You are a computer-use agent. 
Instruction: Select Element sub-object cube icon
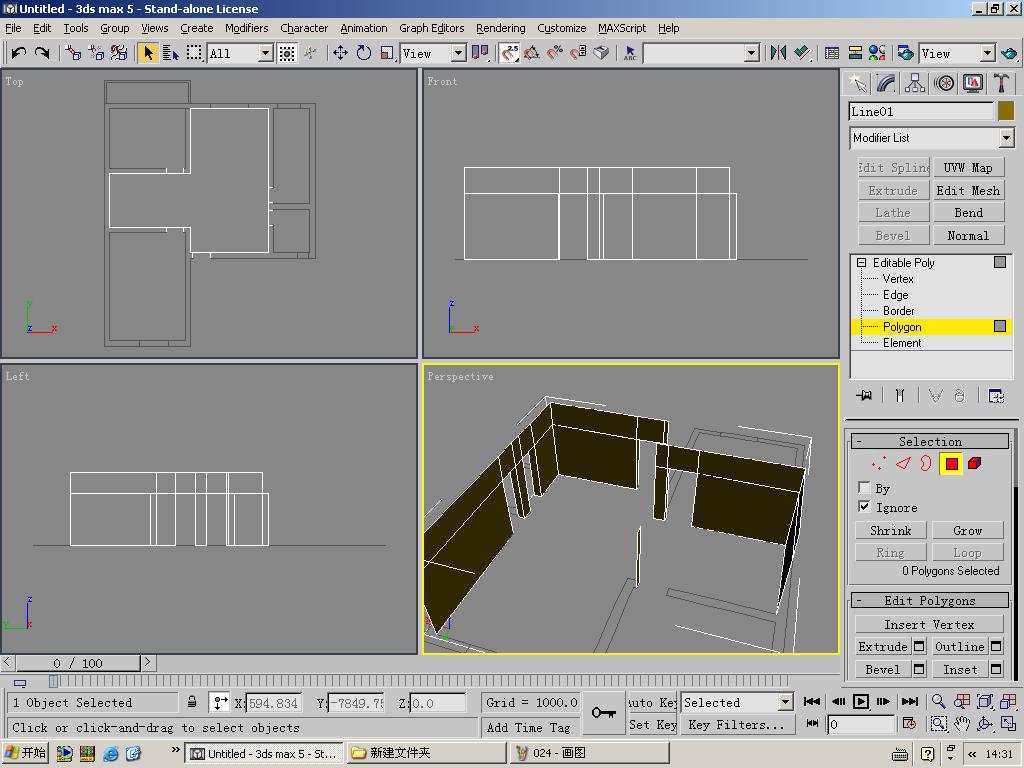pyautogui.click(x=974, y=464)
